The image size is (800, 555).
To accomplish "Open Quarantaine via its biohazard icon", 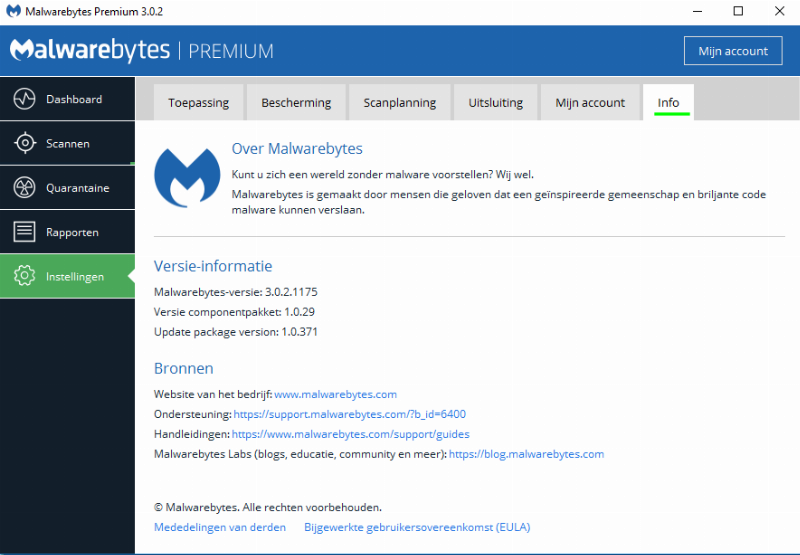I will pyautogui.click(x=25, y=188).
